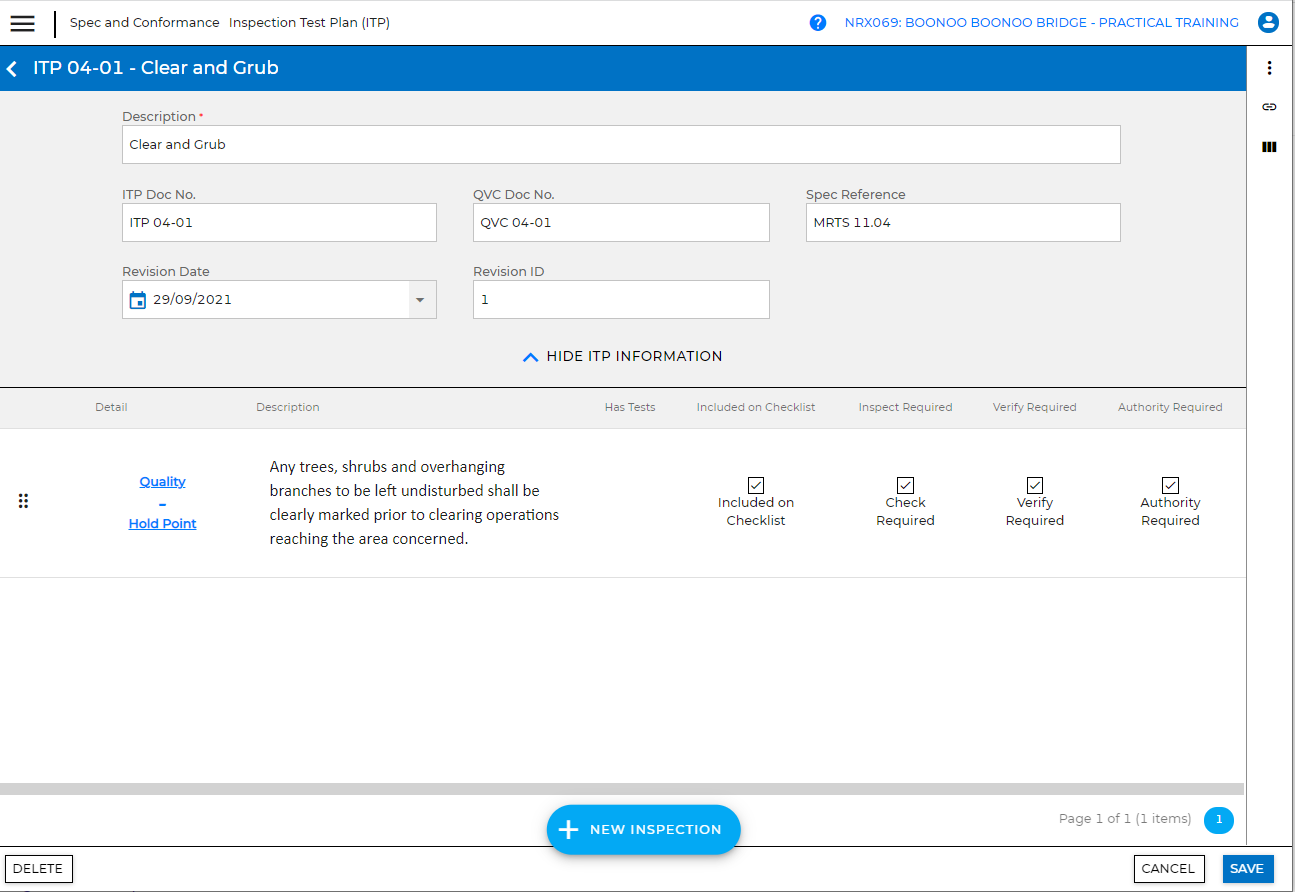Screen dimensions: 1295x892
Task: Click the drag handle on inspection row
Action: click(x=24, y=501)
